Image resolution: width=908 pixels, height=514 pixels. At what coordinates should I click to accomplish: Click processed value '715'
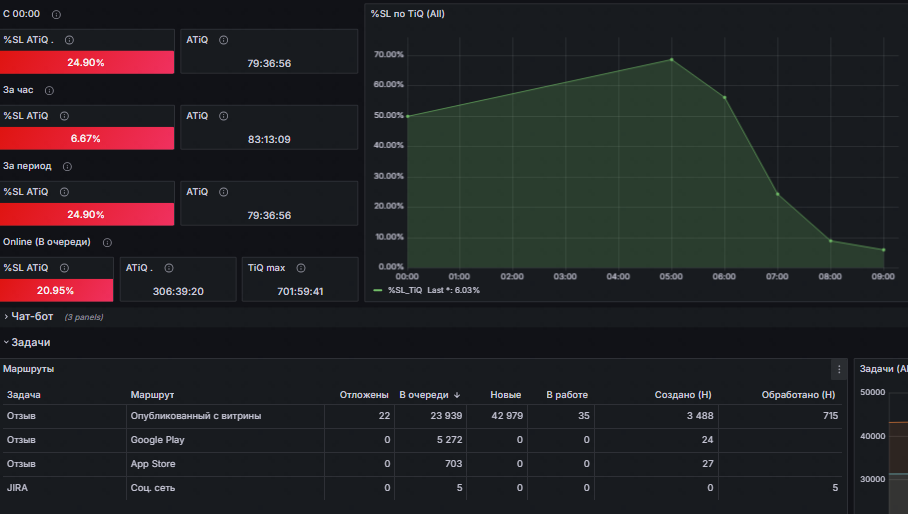(x=830, y=416)
